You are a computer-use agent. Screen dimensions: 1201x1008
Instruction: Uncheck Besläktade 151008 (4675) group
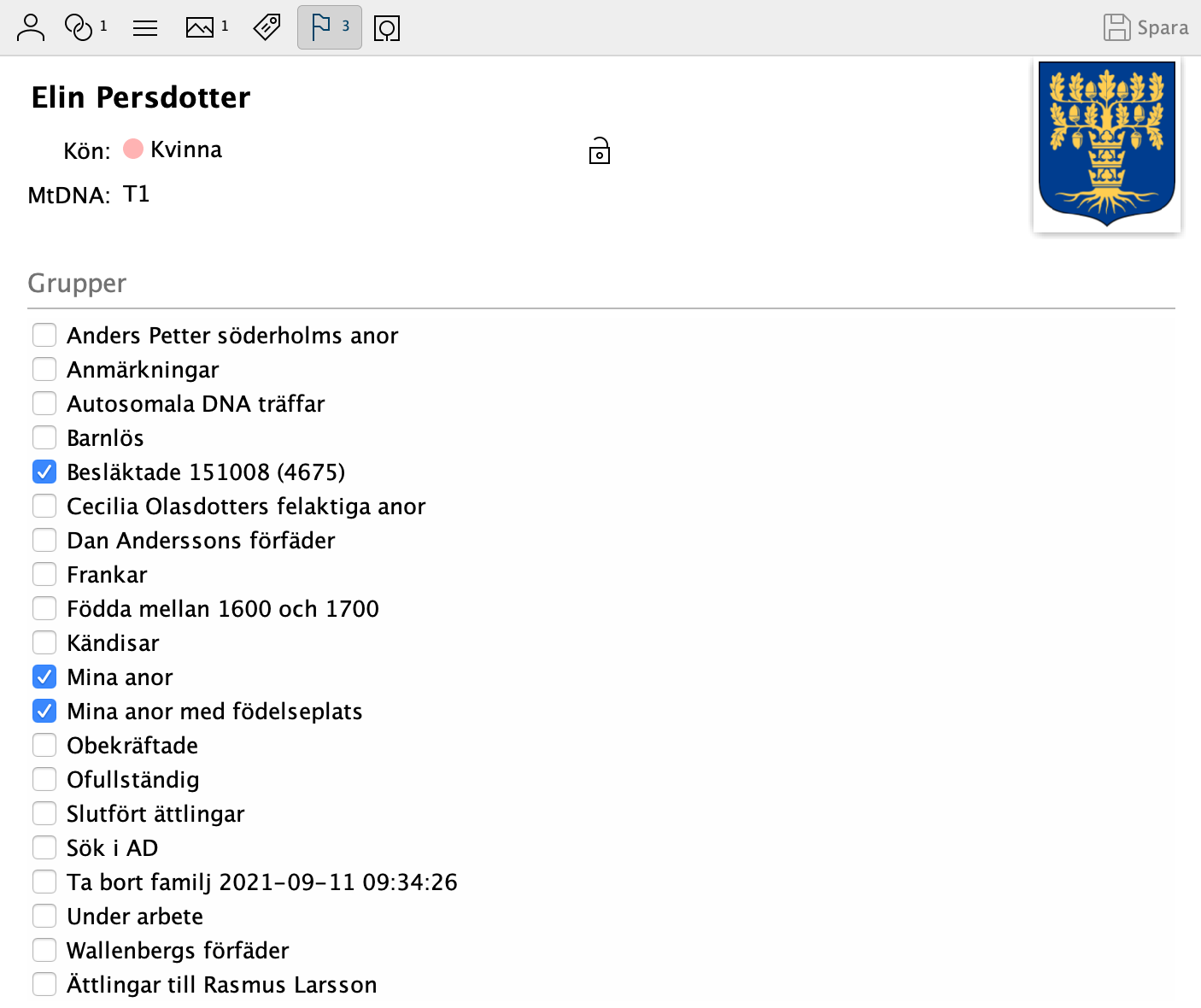click(x=44, y=472)
